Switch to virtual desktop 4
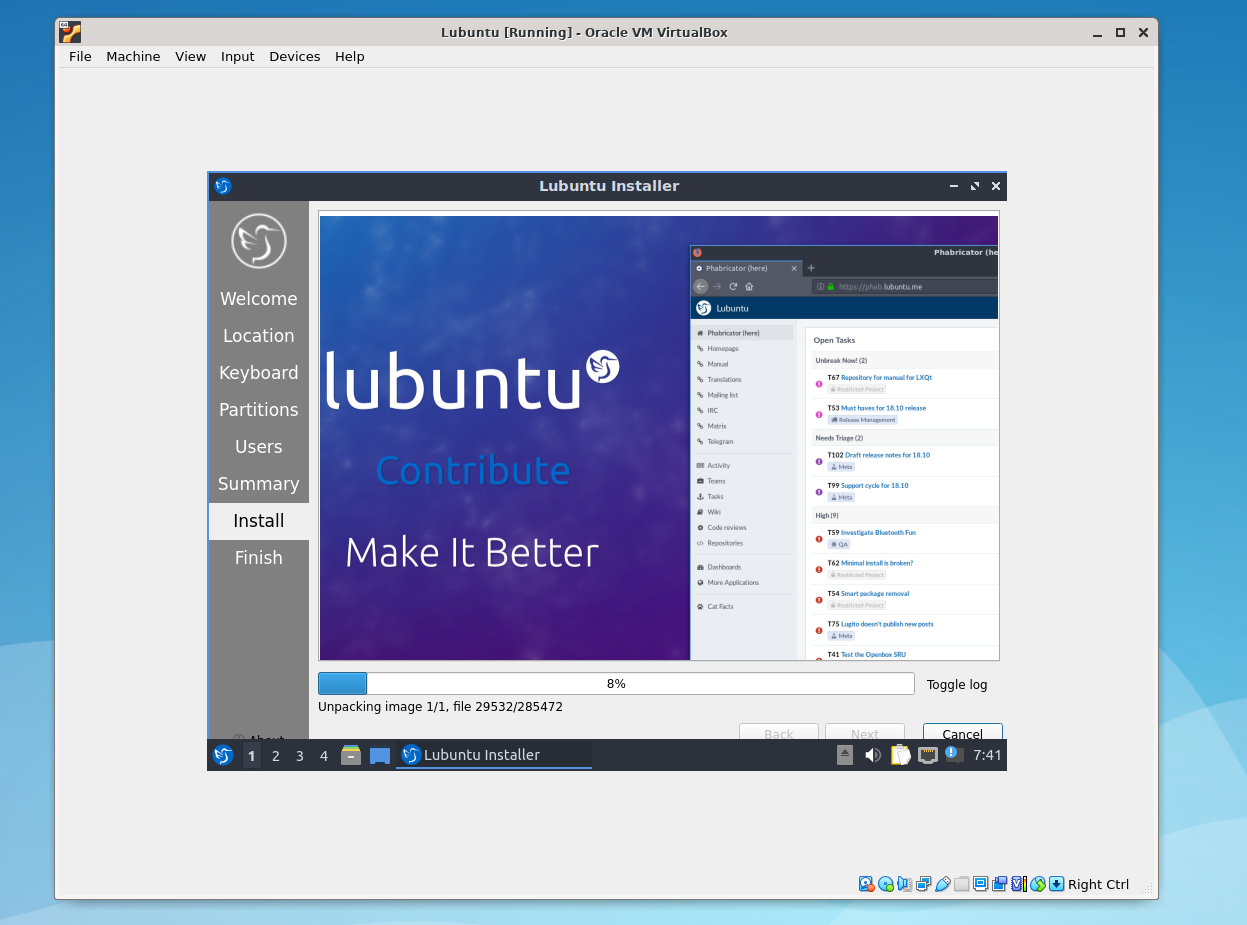Screen dimensions: 1247x925 324,755
